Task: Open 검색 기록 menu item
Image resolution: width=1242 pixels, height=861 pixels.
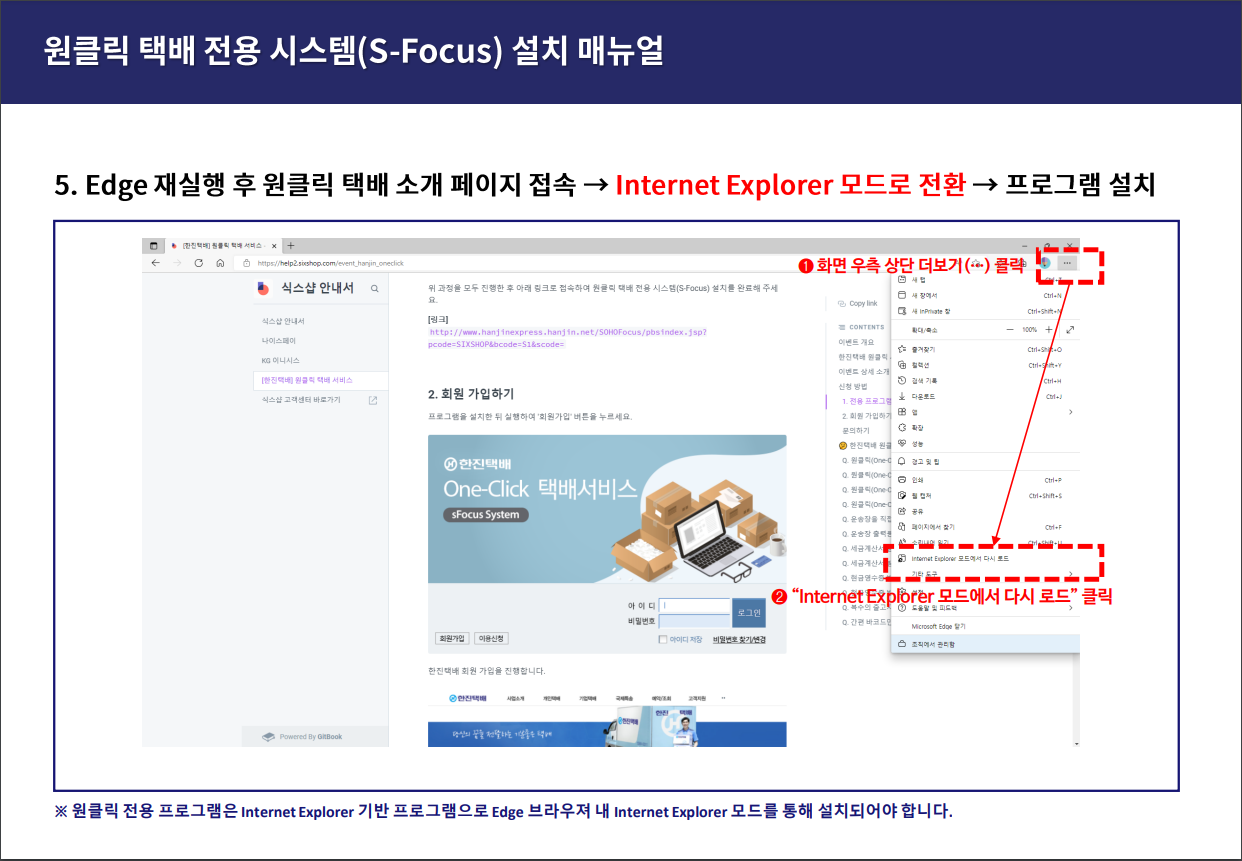Action: pos(985,381)
